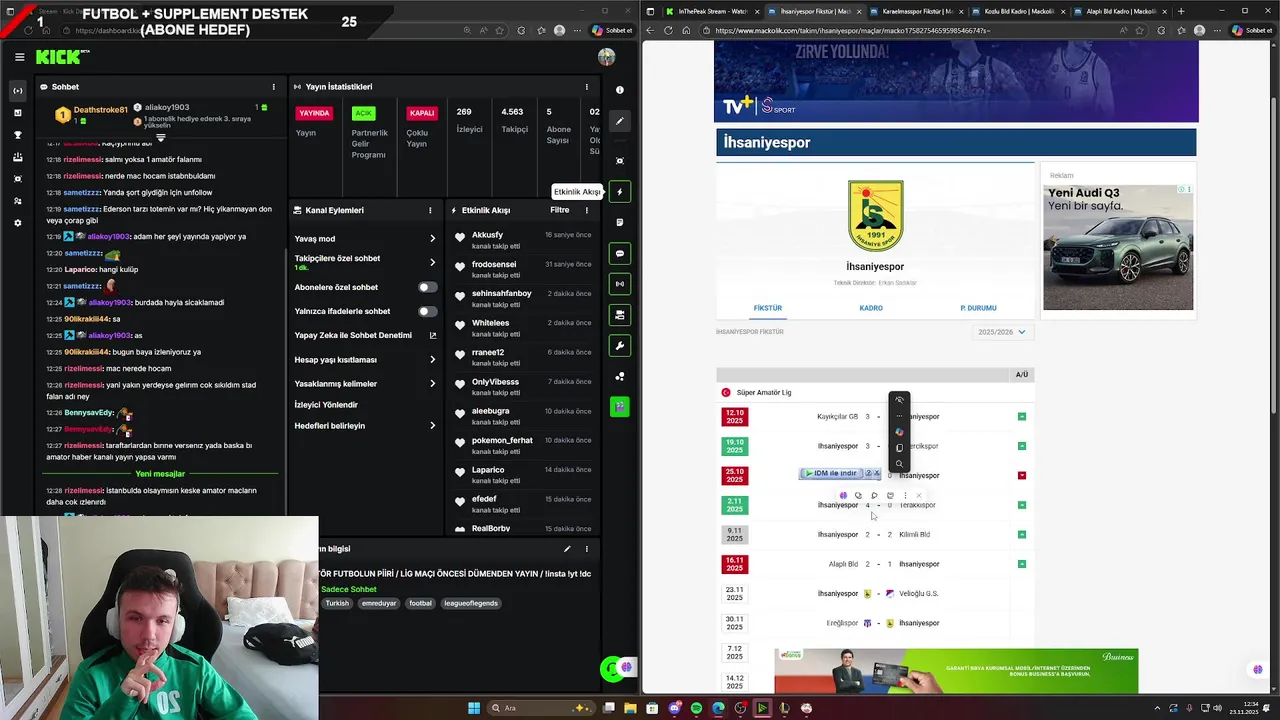This screenshot has height=720, width=1280.
Task: Click the camera widget icon in the Kick right sidebar
Action: pyautogui.click(x=620, y=160)
